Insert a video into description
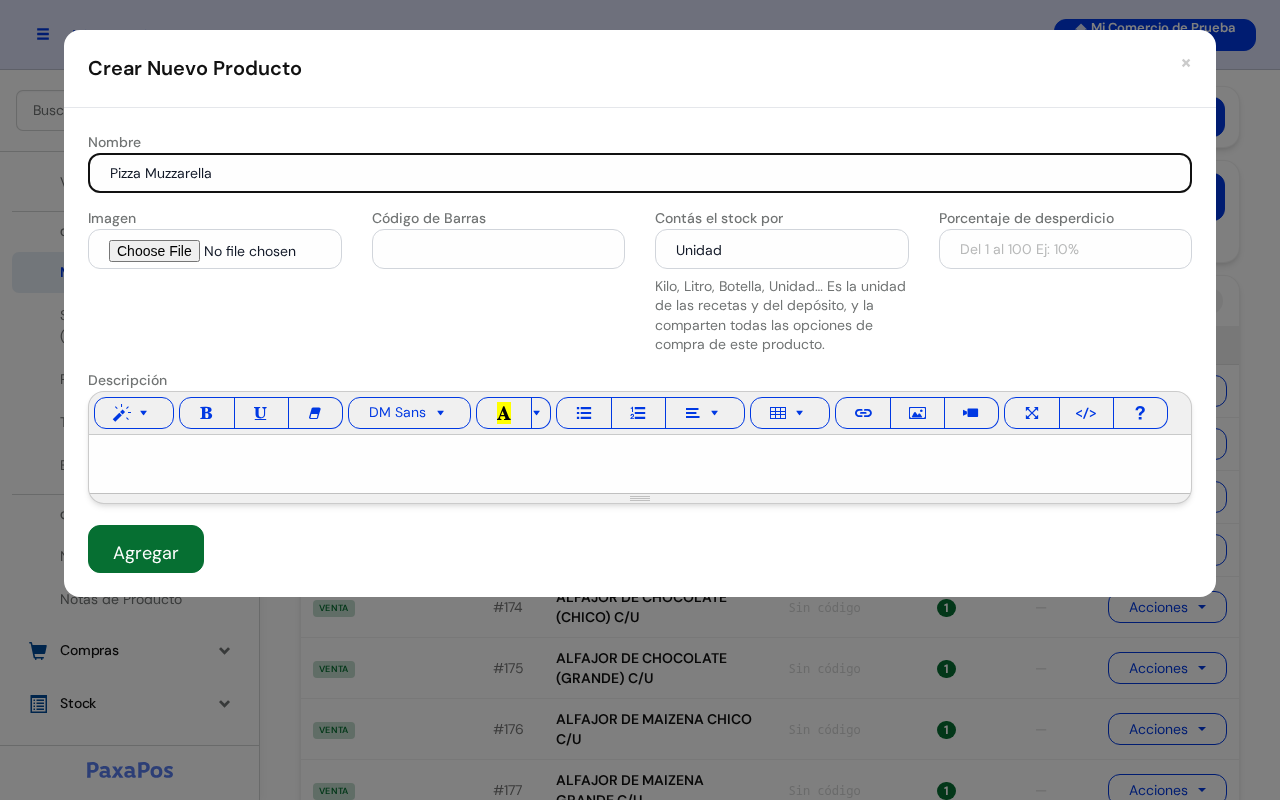Image resolution: width=1280 pixels, height=800 pixels. tap(971, 413)
